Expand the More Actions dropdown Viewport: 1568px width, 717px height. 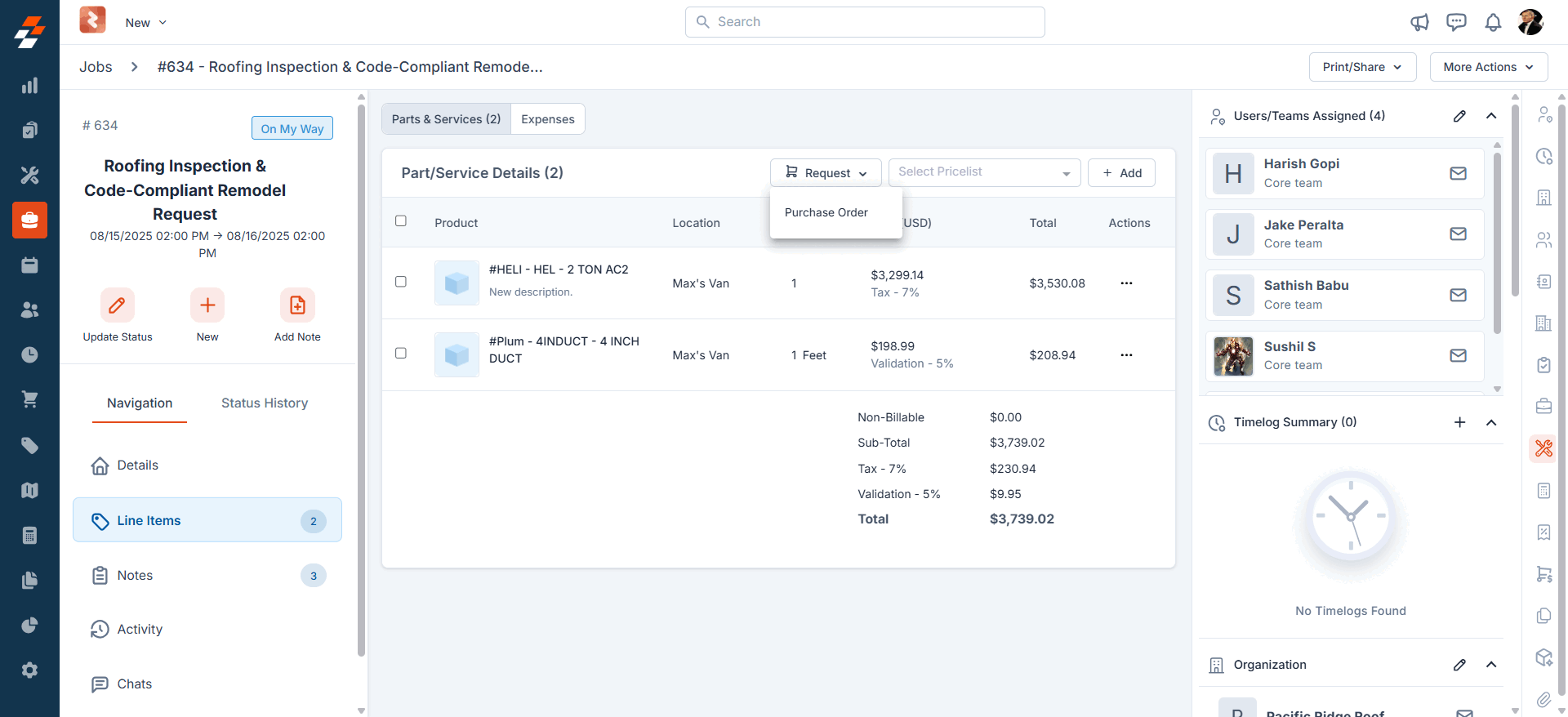tap(1488, 67)
